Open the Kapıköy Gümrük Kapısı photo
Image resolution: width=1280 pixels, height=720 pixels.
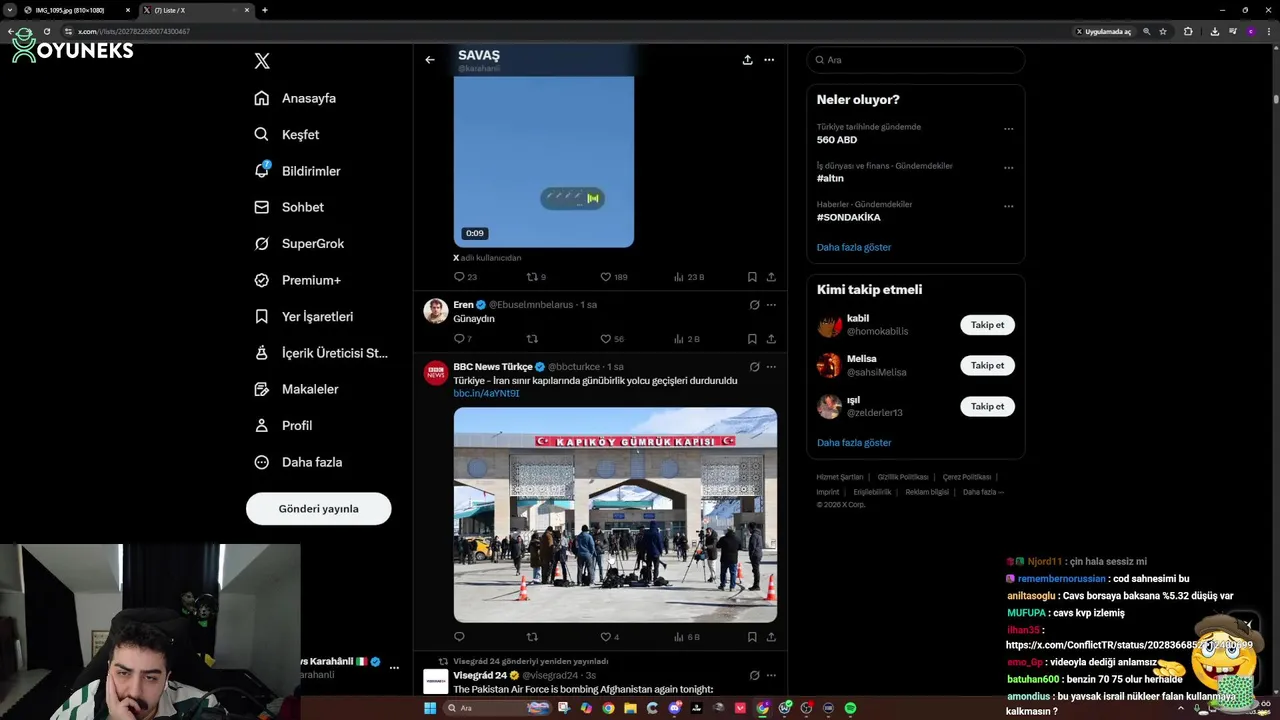[x=615, y=514]
